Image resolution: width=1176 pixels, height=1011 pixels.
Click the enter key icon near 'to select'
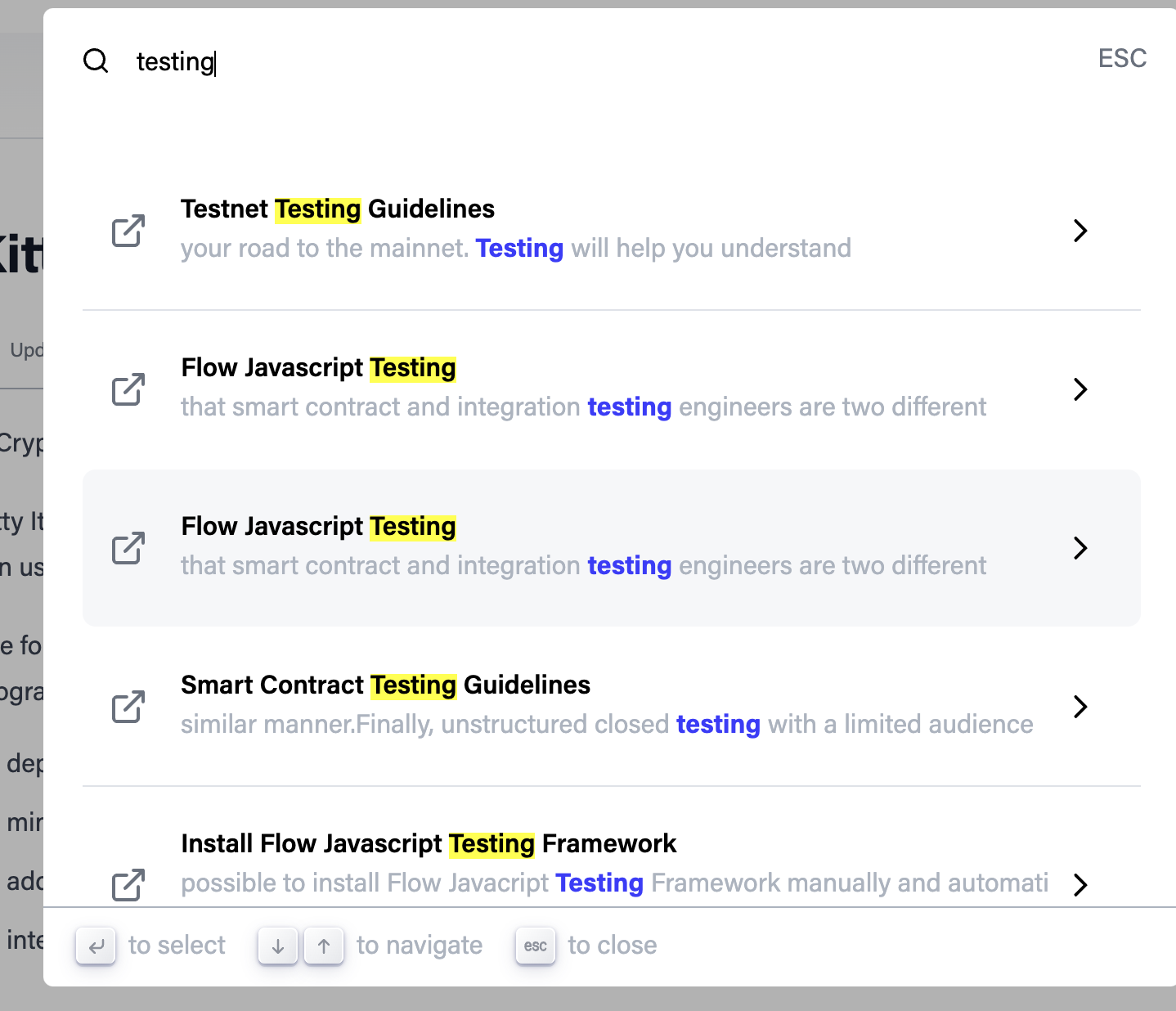coord(96,946)
